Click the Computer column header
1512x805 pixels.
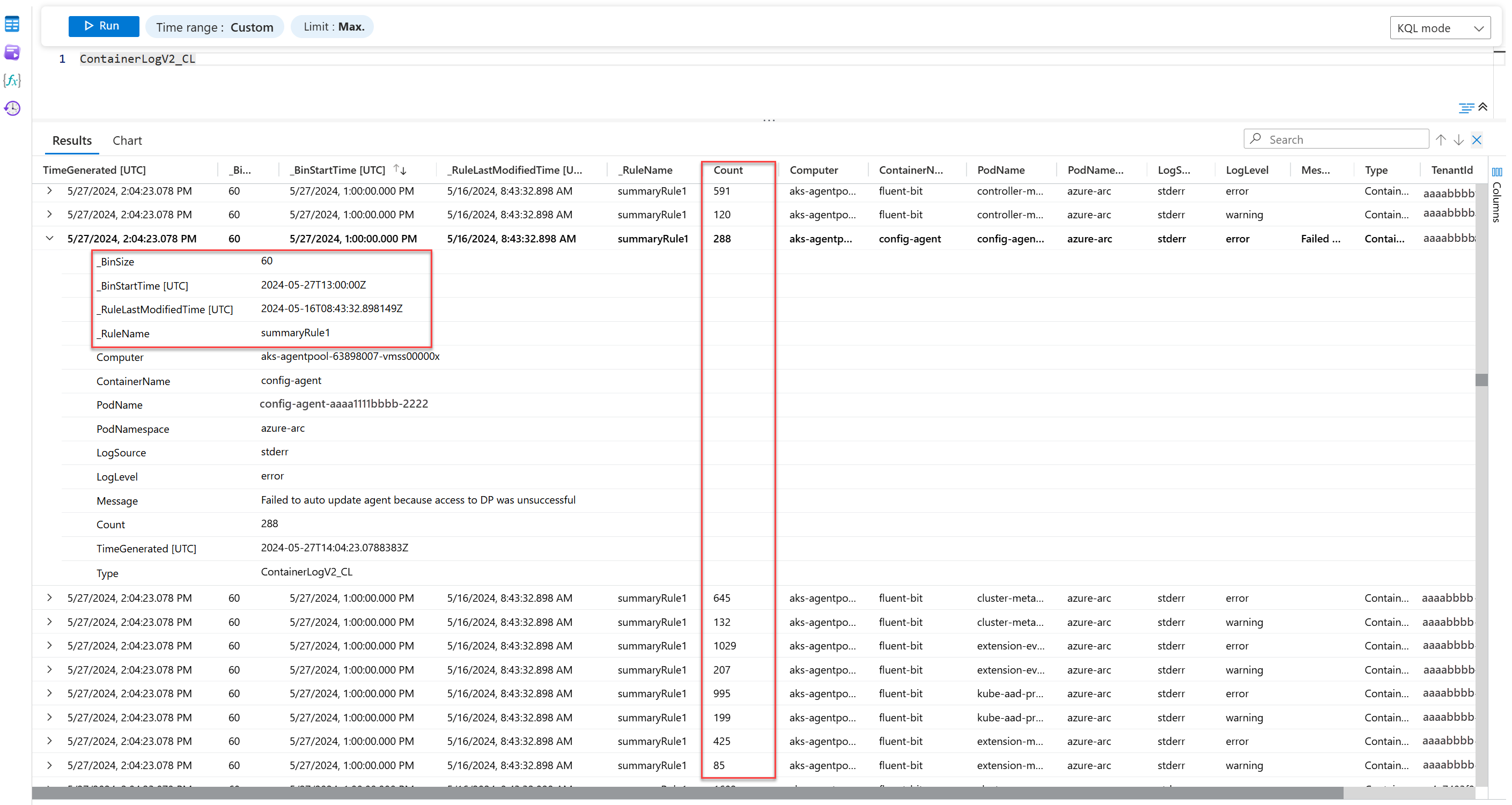click(x=814, y=170)
